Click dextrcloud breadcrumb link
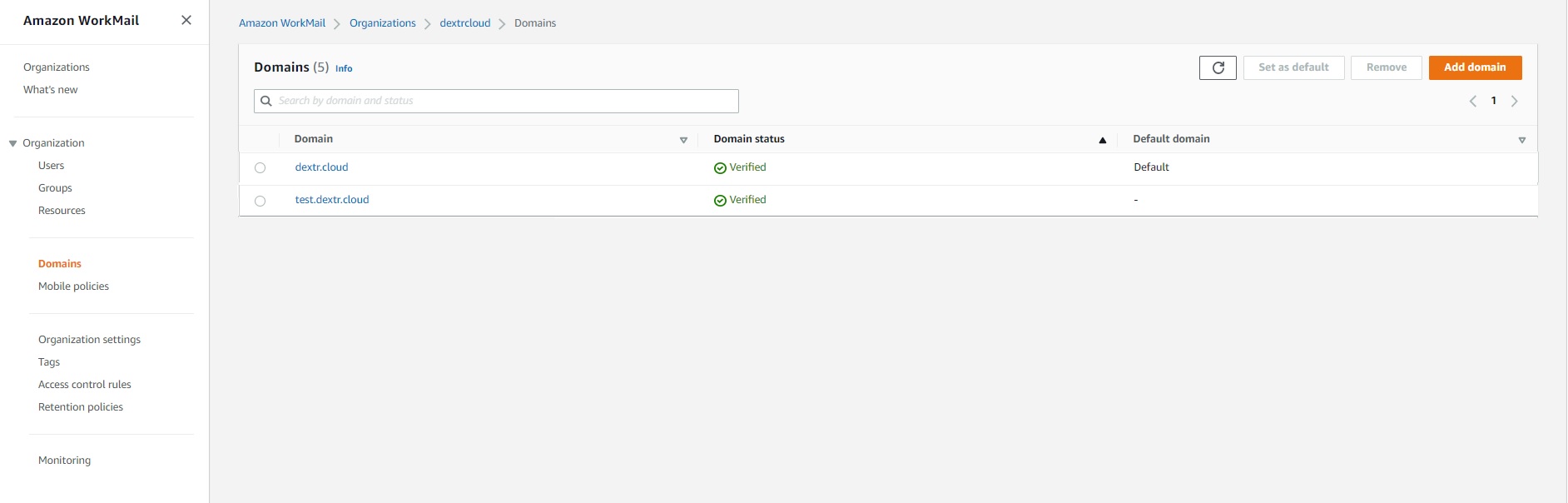The height and width of the screenshot is (503, 1568). (x=465, y=23)
